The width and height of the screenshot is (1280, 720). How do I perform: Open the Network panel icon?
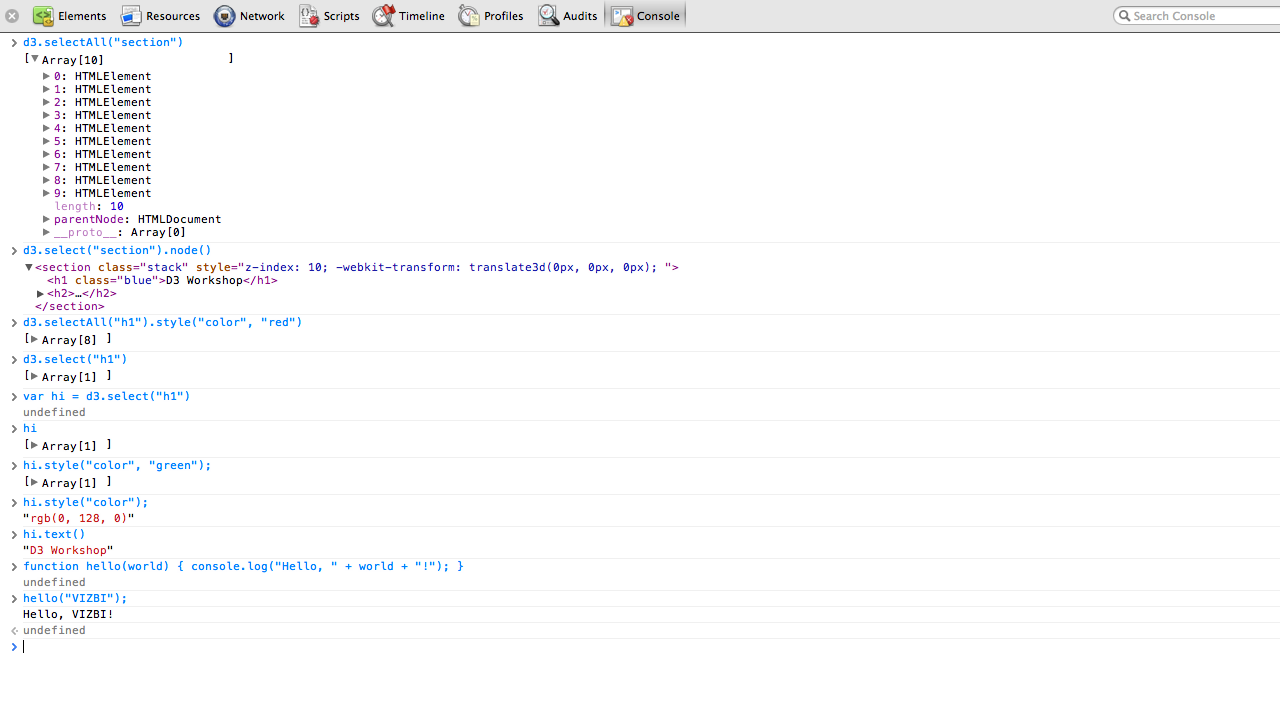225,16
